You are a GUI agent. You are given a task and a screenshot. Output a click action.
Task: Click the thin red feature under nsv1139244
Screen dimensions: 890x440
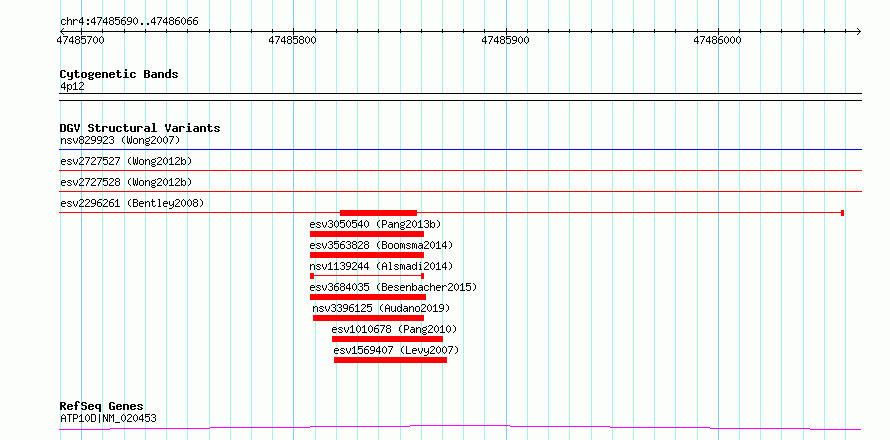(367, 276)
